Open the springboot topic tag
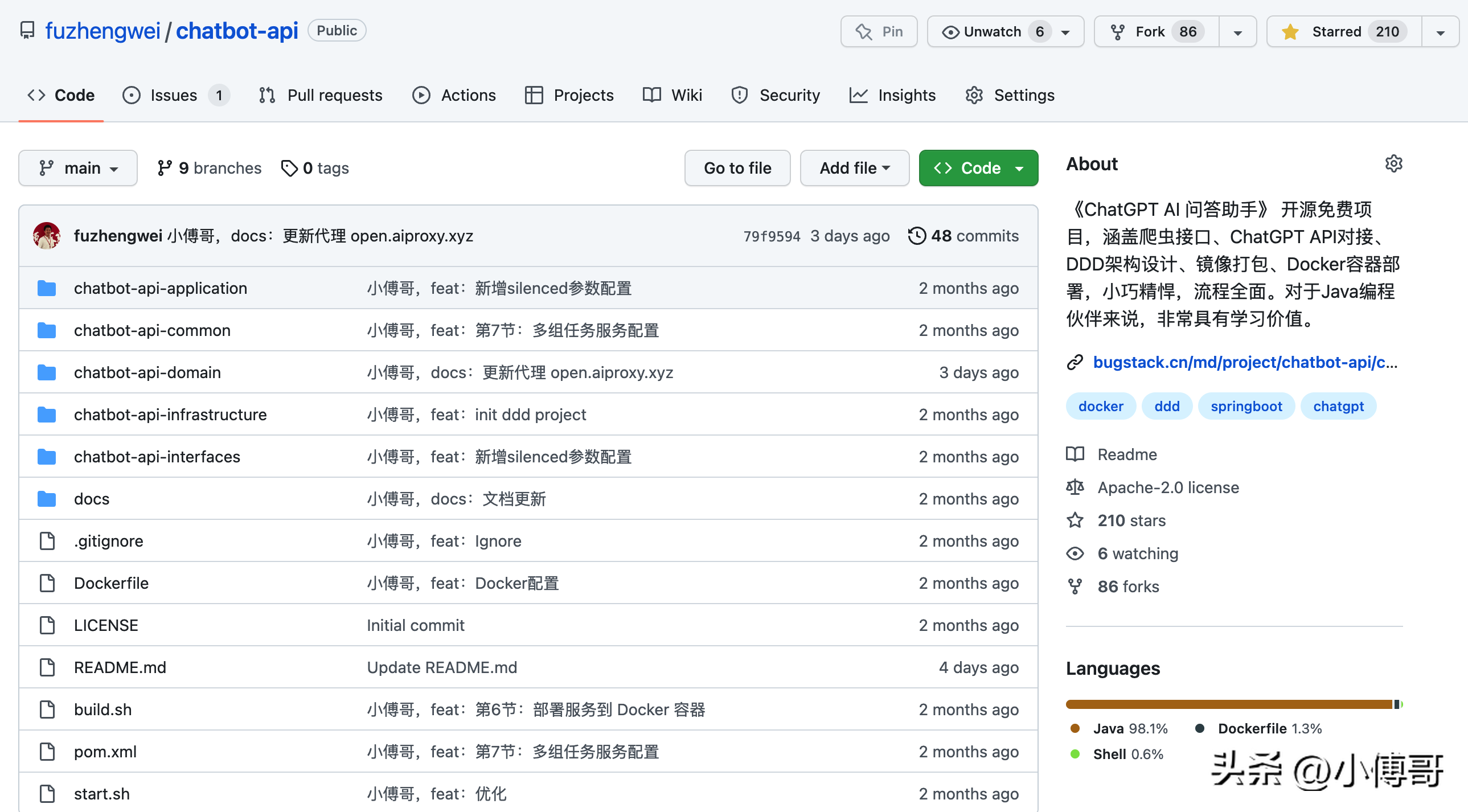This screenshot has width=1468, height=812. 1246,407
